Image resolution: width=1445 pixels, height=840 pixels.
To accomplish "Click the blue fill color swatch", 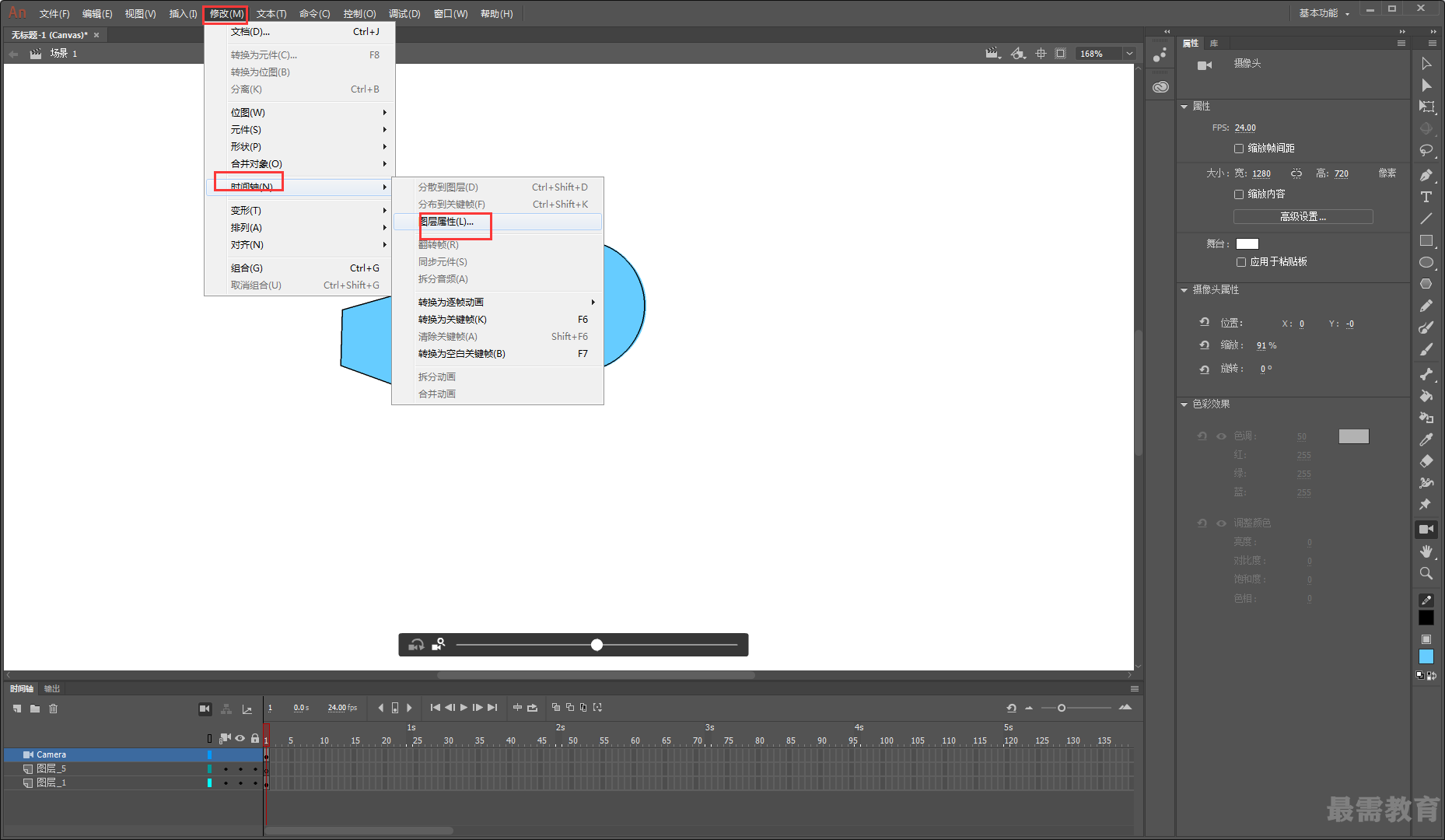I will coord(1426,657).
